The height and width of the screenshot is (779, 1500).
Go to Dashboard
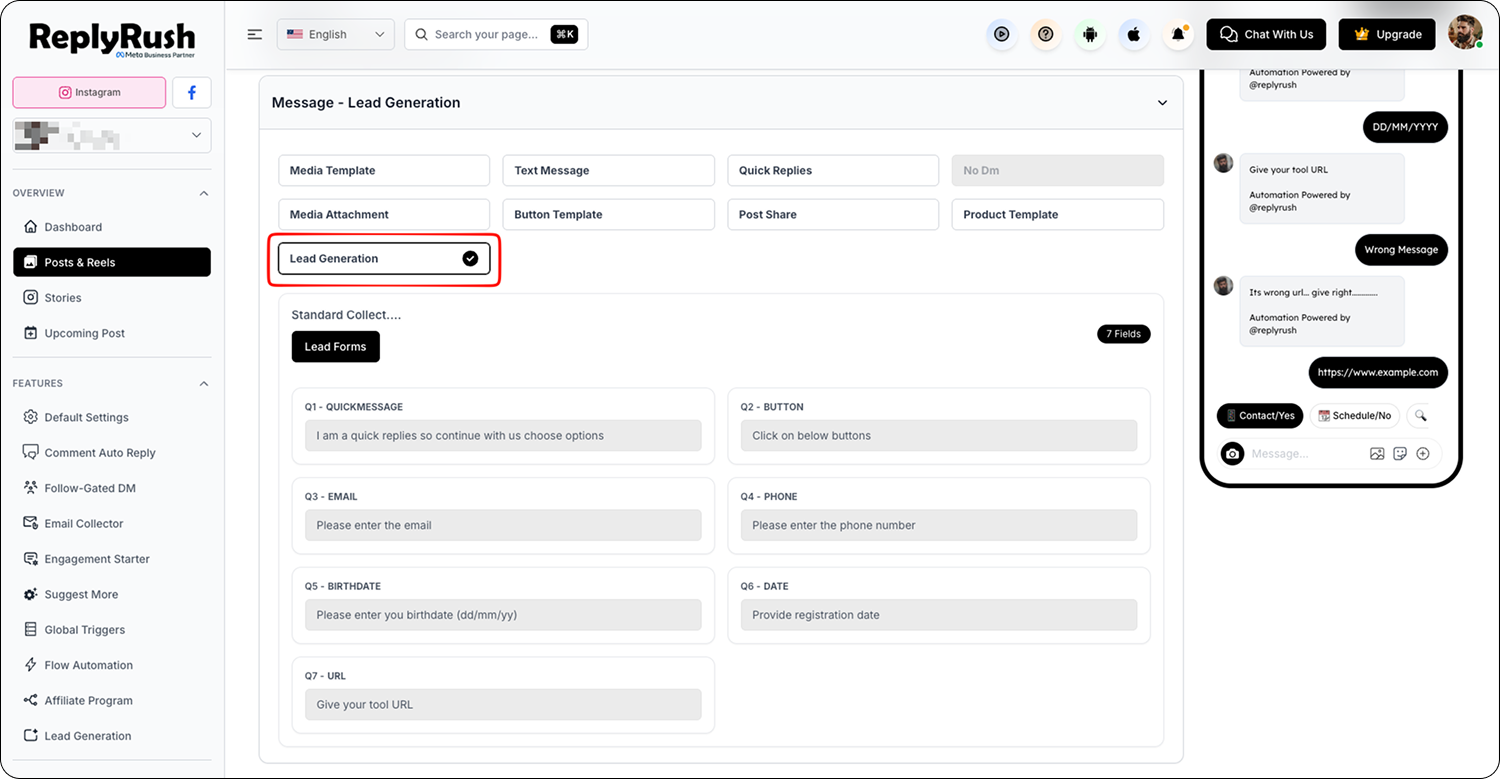point(112,227)
